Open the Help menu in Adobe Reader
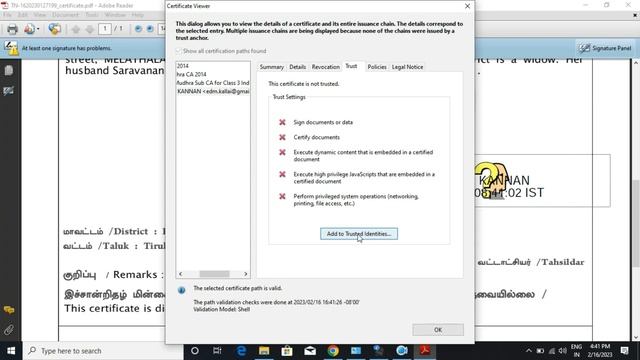Image resolution: width=640 pixels, height=360 pixels. (137, 15)
